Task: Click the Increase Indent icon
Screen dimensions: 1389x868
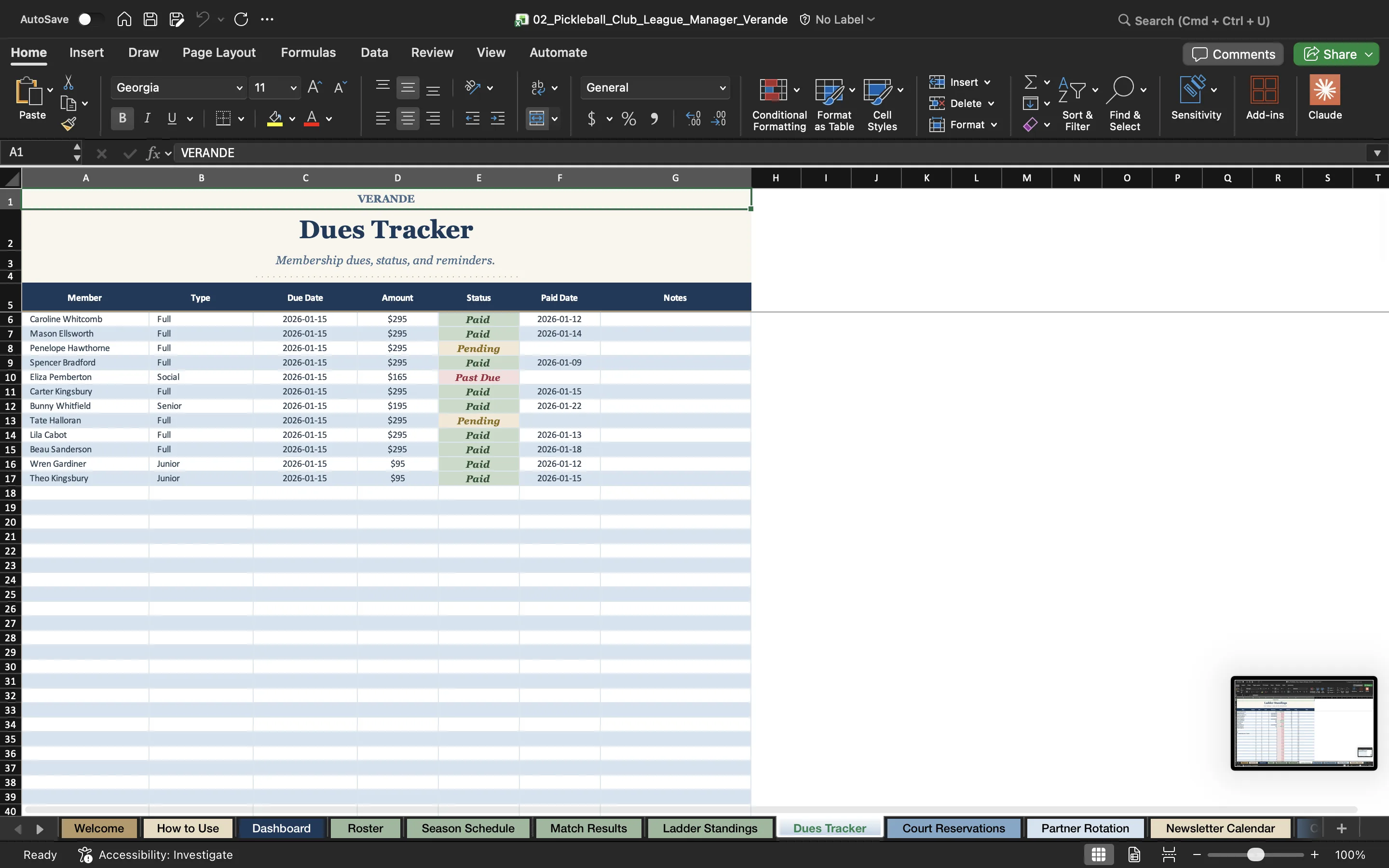Action: click(x=498, y=118)
